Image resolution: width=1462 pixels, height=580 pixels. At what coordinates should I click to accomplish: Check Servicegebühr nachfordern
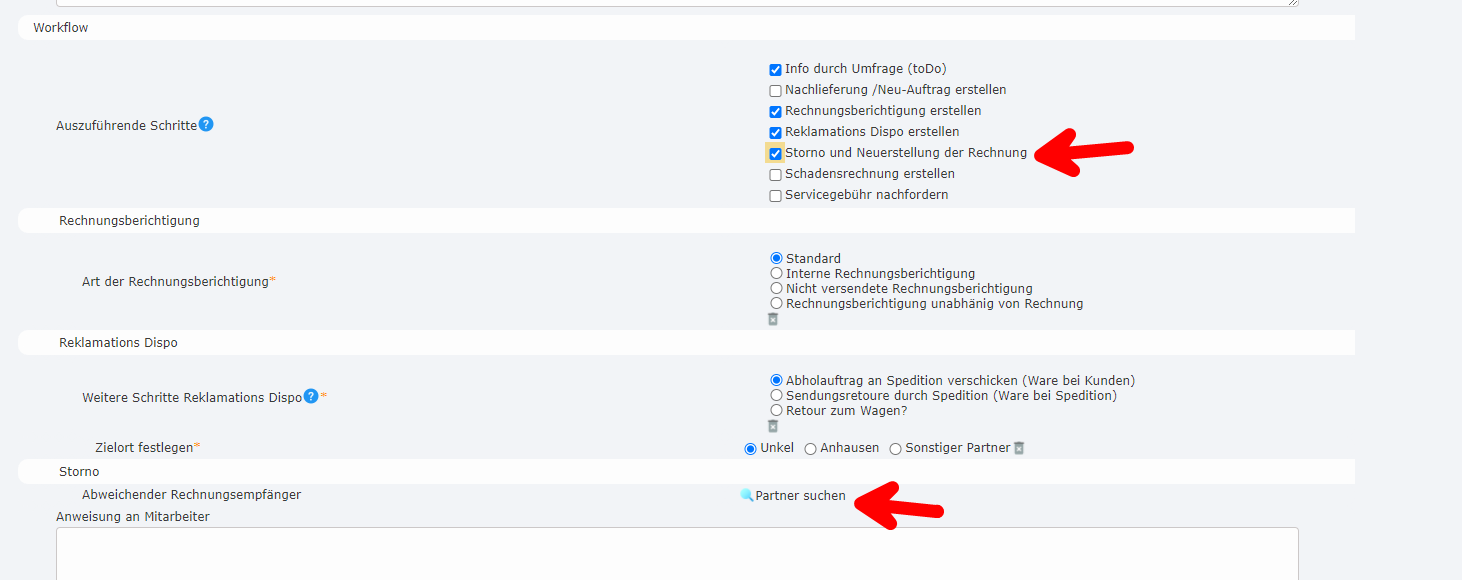pyautogui.click(x=774, y=195)
